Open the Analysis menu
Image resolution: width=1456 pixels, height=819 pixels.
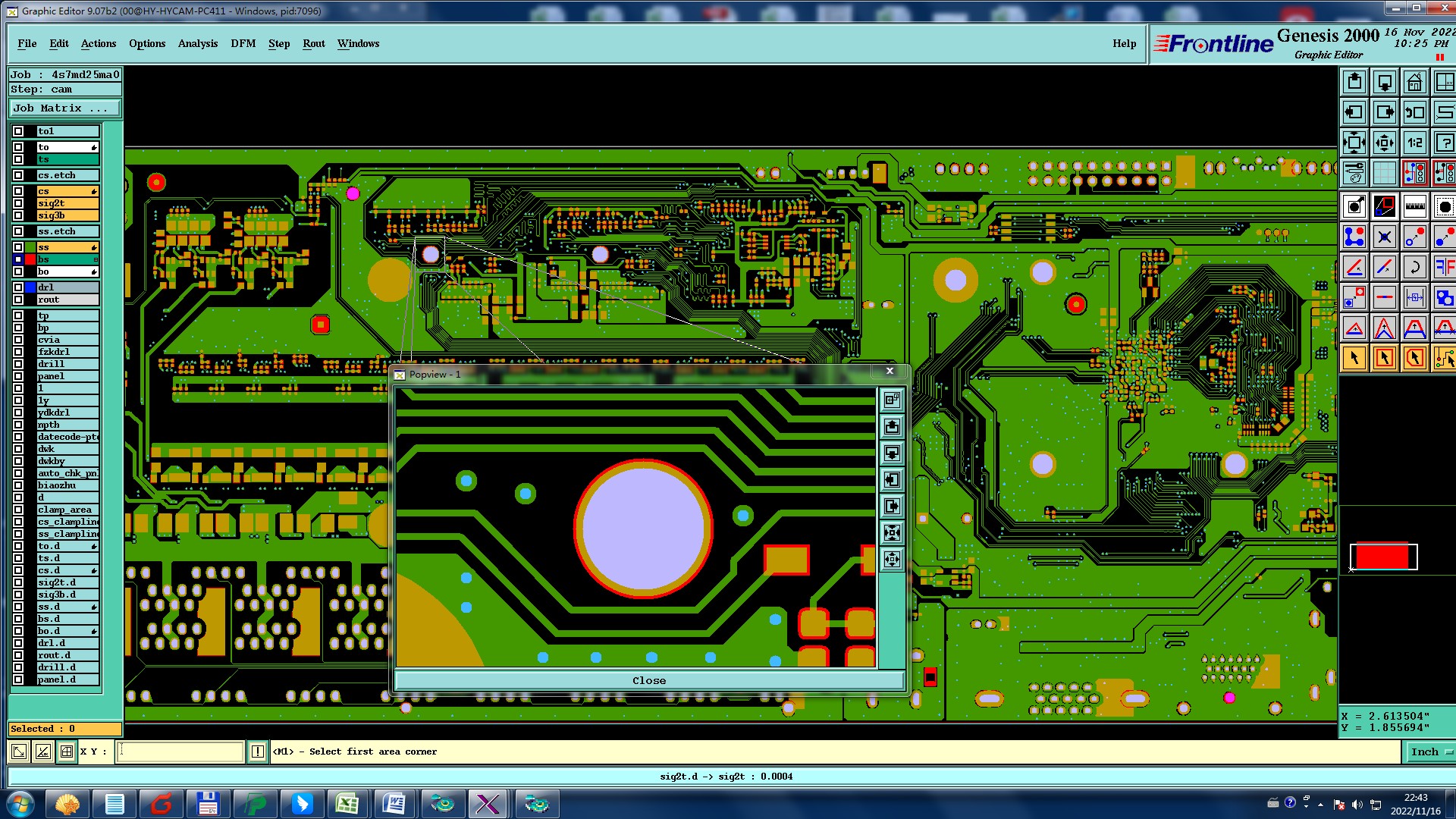click(x=197, y=43)
